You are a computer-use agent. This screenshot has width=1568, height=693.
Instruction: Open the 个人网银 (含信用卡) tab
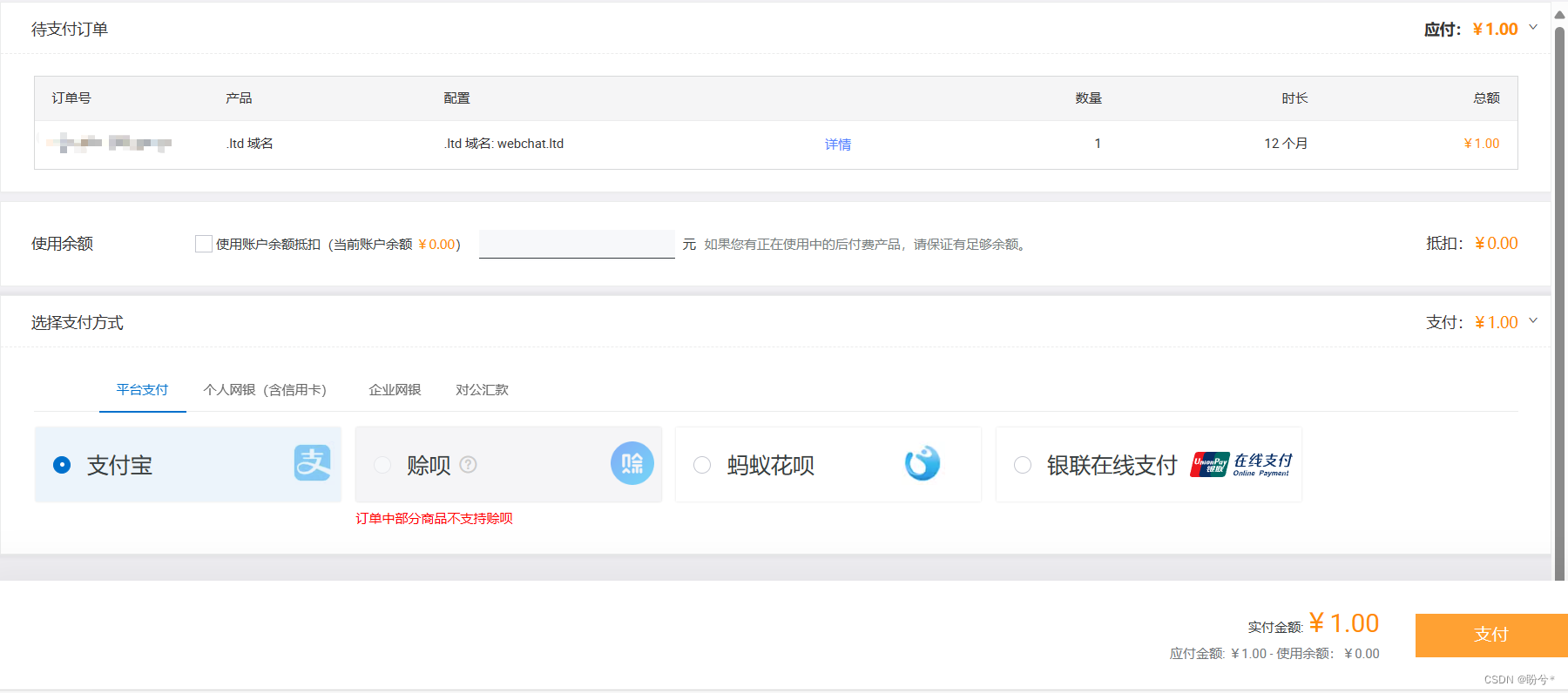pos(265,390)
